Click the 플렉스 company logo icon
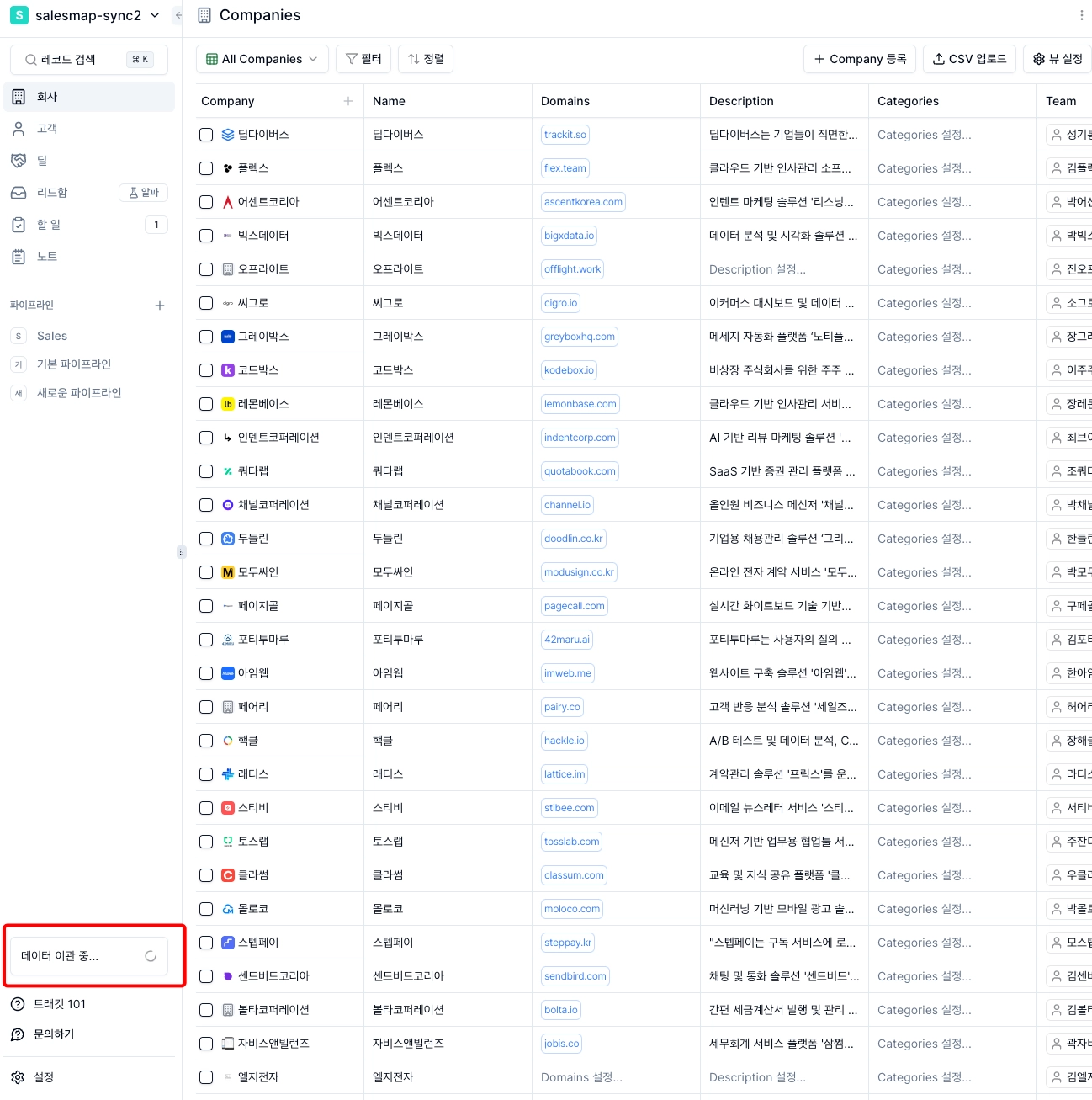Image resolution: width=1092 pixels, height=1100 pixels. click(x=228, y=168)
